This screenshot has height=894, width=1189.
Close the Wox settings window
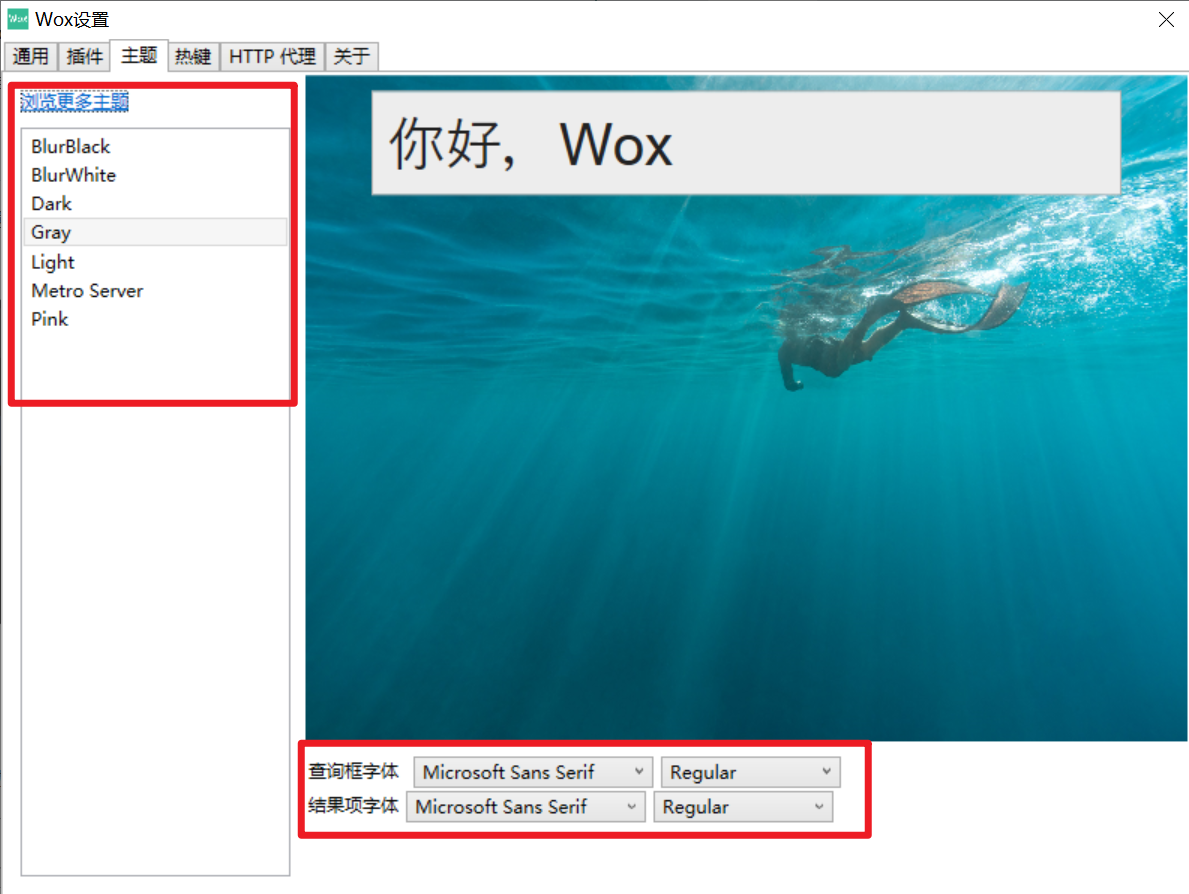tap(1166, 19)
